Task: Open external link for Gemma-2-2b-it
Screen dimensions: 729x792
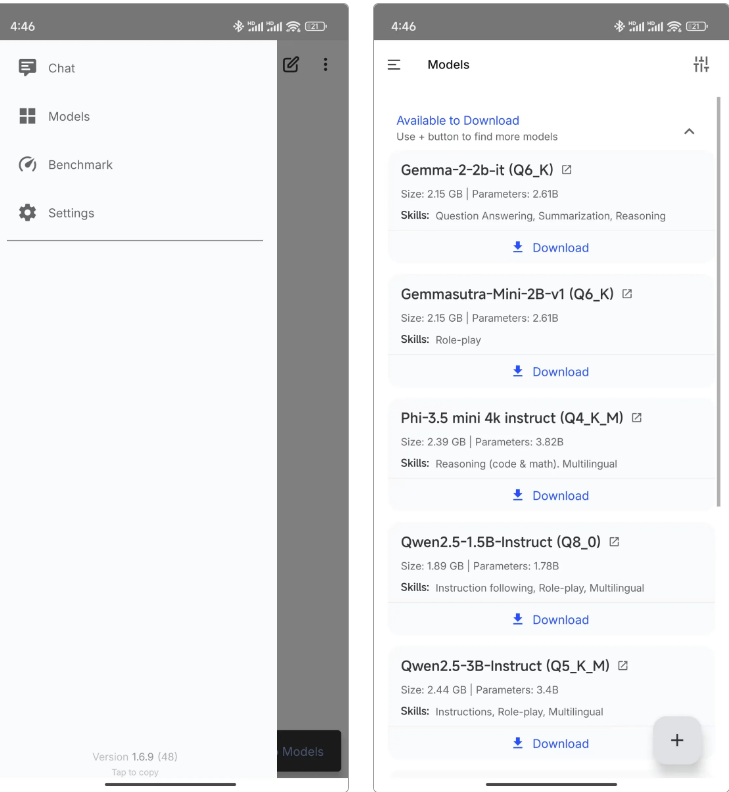Action: 567,170
